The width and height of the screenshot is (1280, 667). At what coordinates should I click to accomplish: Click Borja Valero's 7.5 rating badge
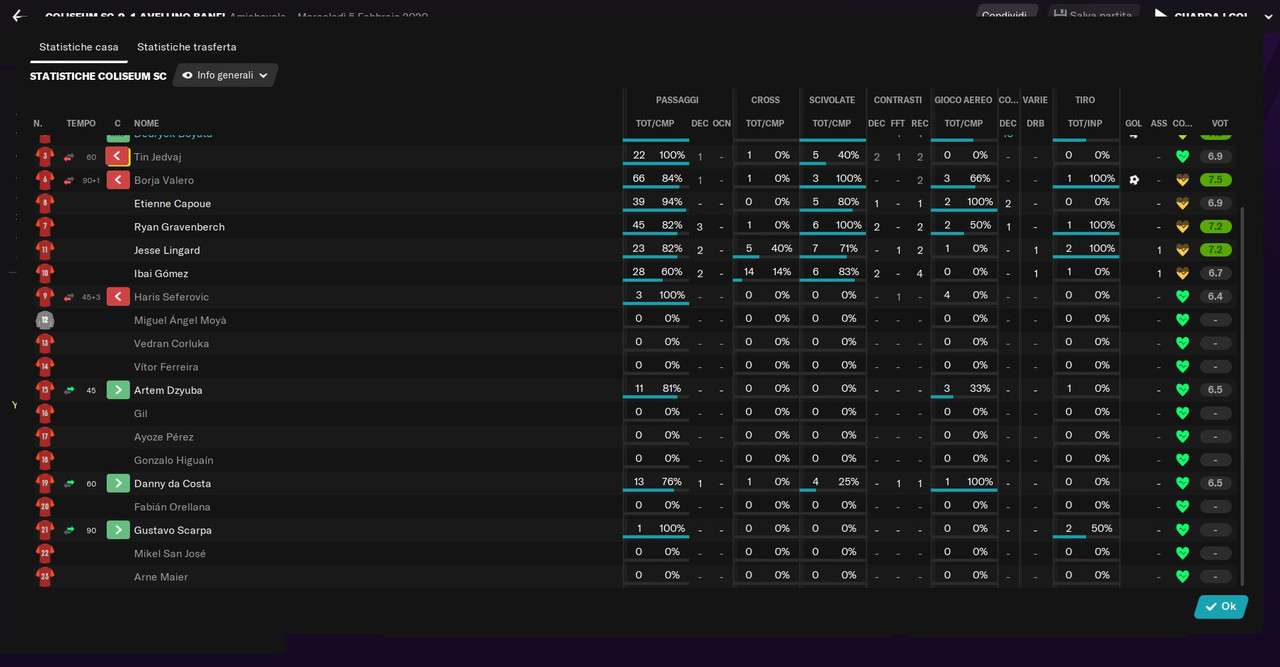pos(1215,180)
